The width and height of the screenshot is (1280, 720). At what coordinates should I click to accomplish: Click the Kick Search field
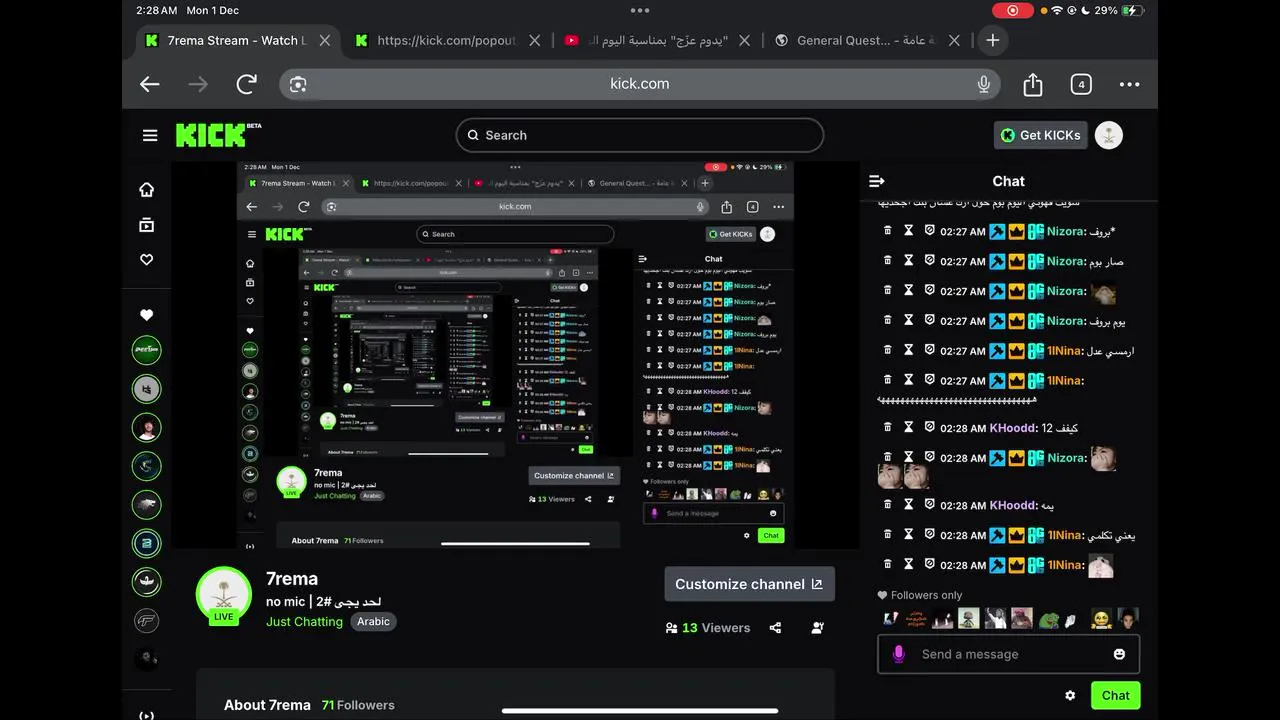pos(640,135)
